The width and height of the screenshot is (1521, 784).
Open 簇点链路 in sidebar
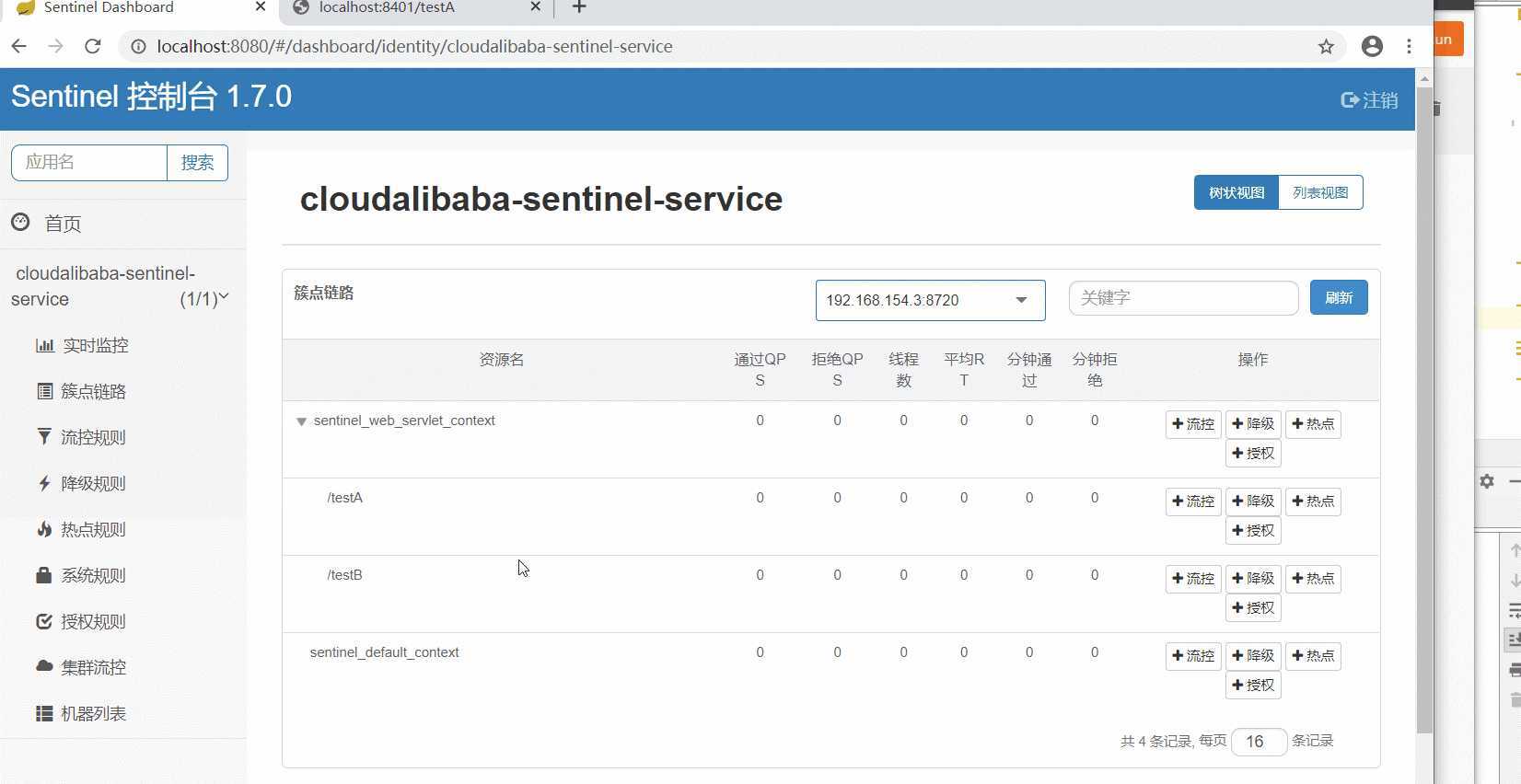point(81,391)
